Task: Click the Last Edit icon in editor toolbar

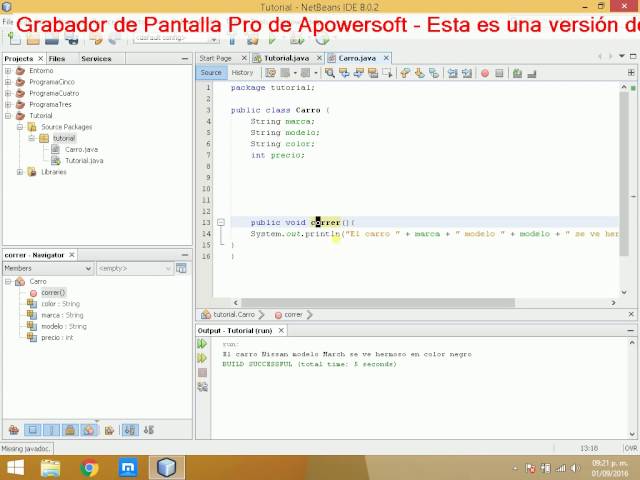Action: 270,73
